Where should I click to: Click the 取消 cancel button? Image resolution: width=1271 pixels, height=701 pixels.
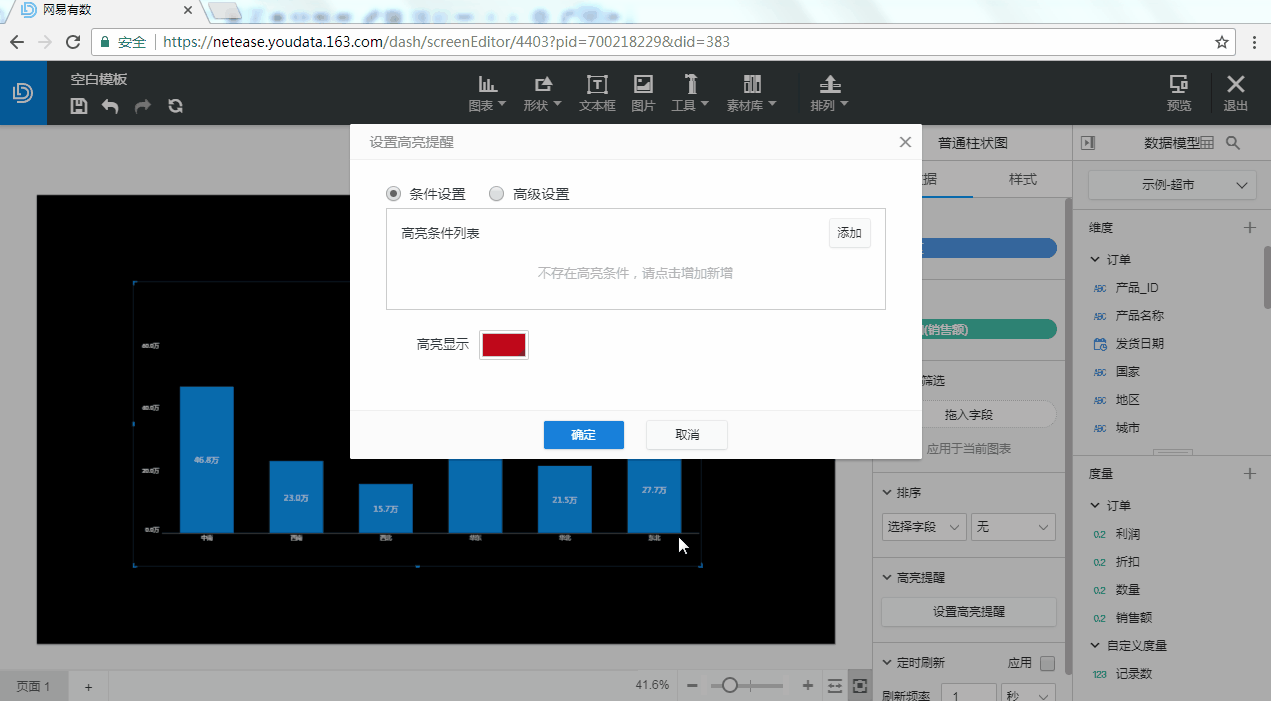tap(687, 435)
